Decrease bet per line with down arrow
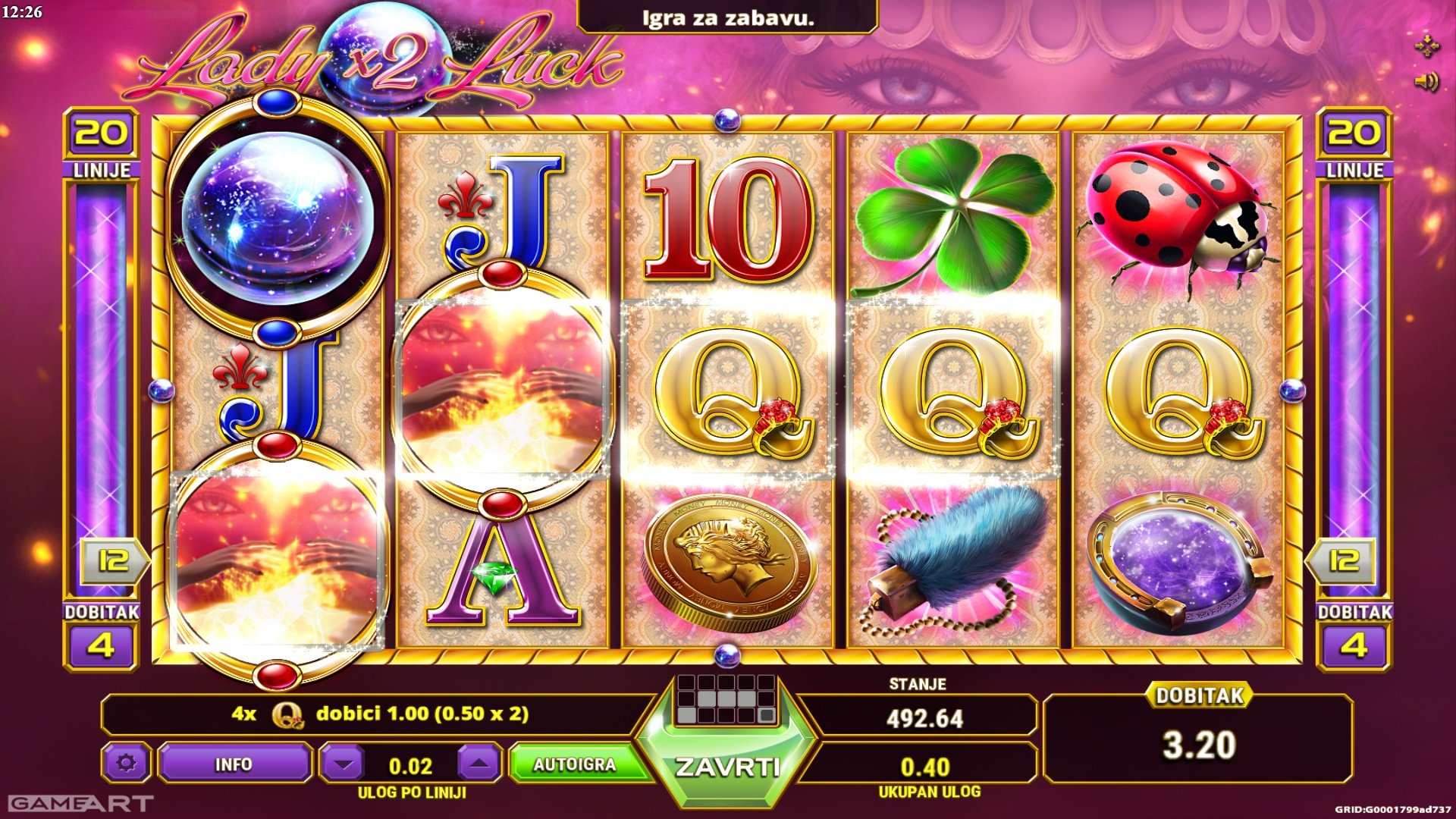This screenshot has height=819, width=1456. [x=344, y=763]
